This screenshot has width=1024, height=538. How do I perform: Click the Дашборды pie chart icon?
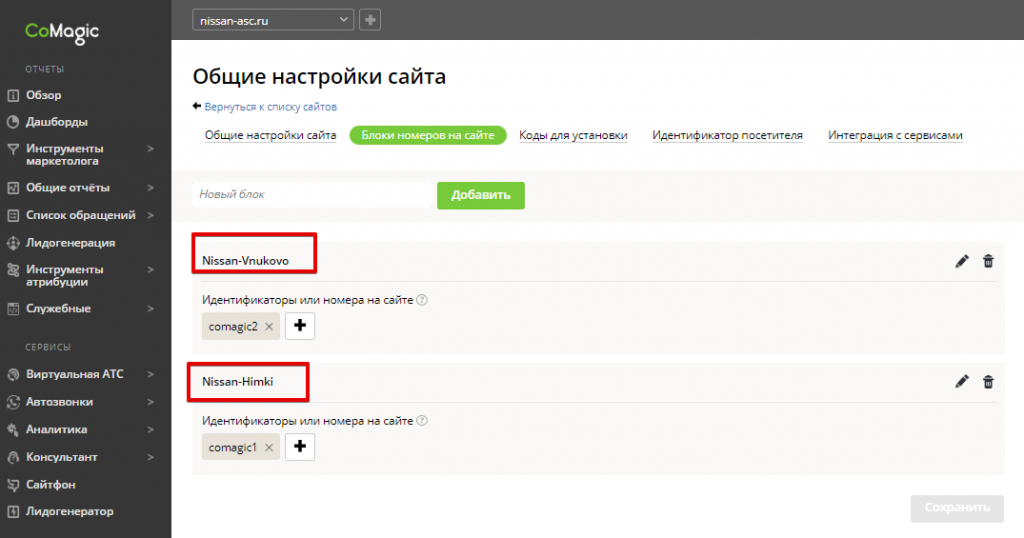pyautogui.click(x=13, y=122)
